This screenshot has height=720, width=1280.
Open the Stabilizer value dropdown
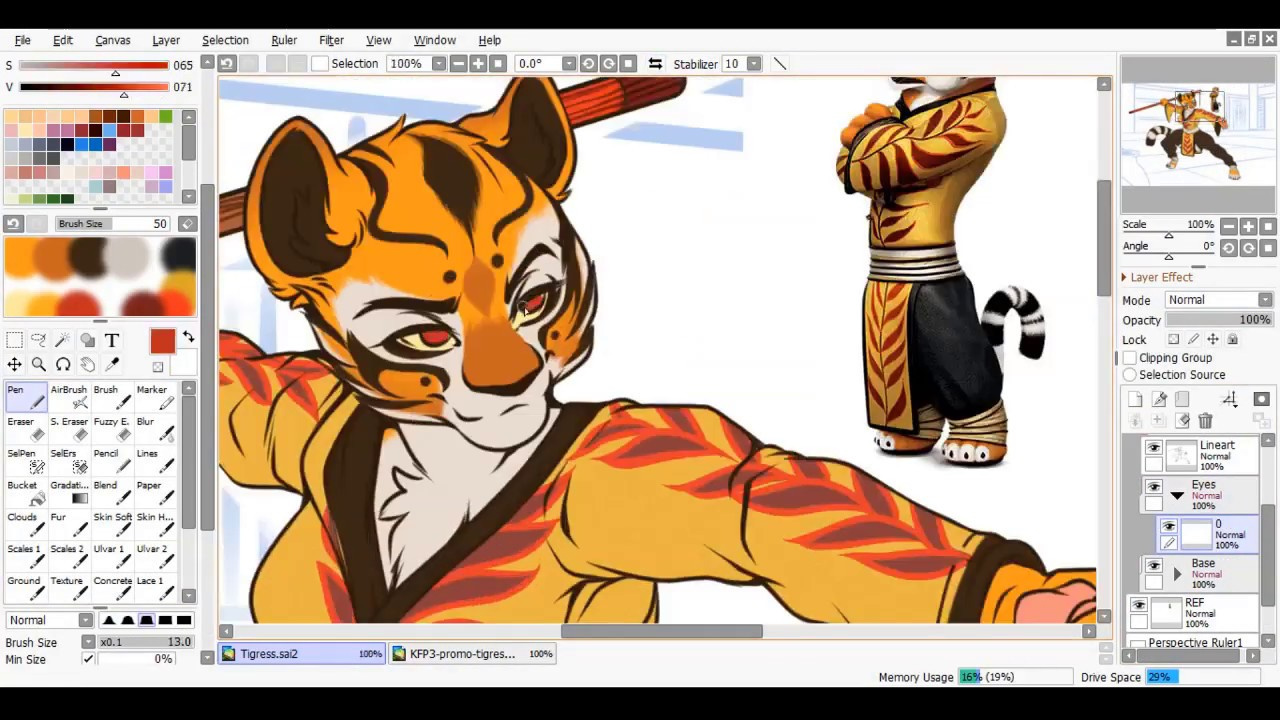754,64
